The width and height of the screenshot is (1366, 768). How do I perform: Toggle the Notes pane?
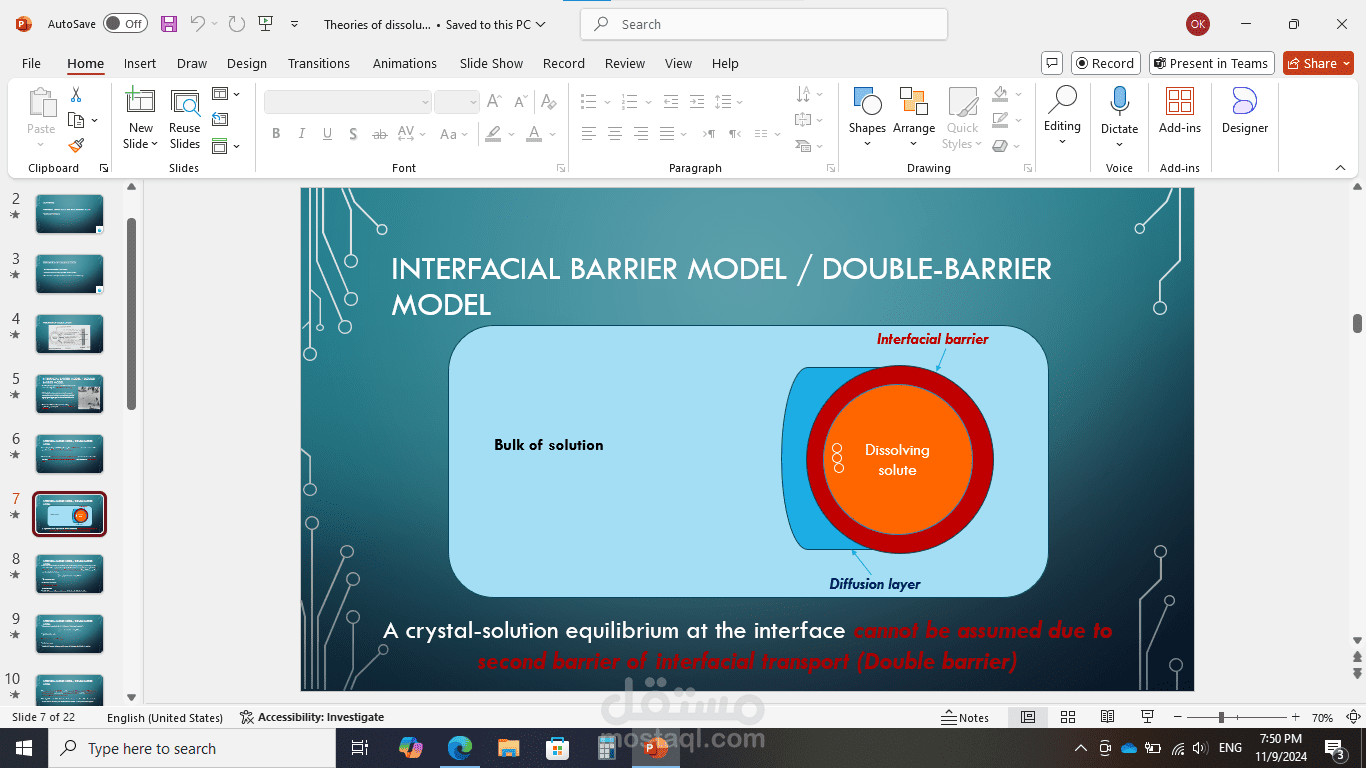tap(965, 717)
